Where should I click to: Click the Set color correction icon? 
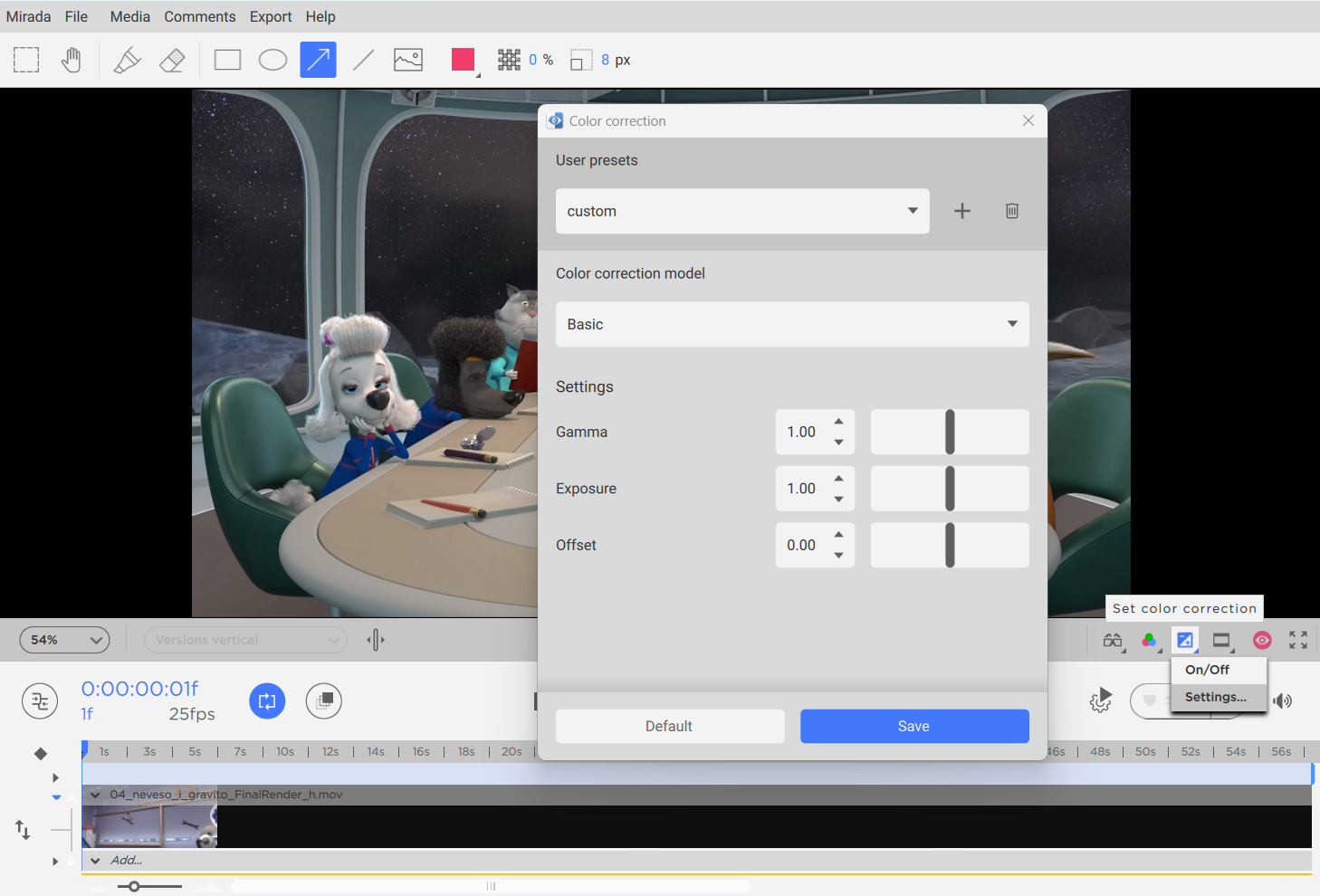[x=1185, y=640]
